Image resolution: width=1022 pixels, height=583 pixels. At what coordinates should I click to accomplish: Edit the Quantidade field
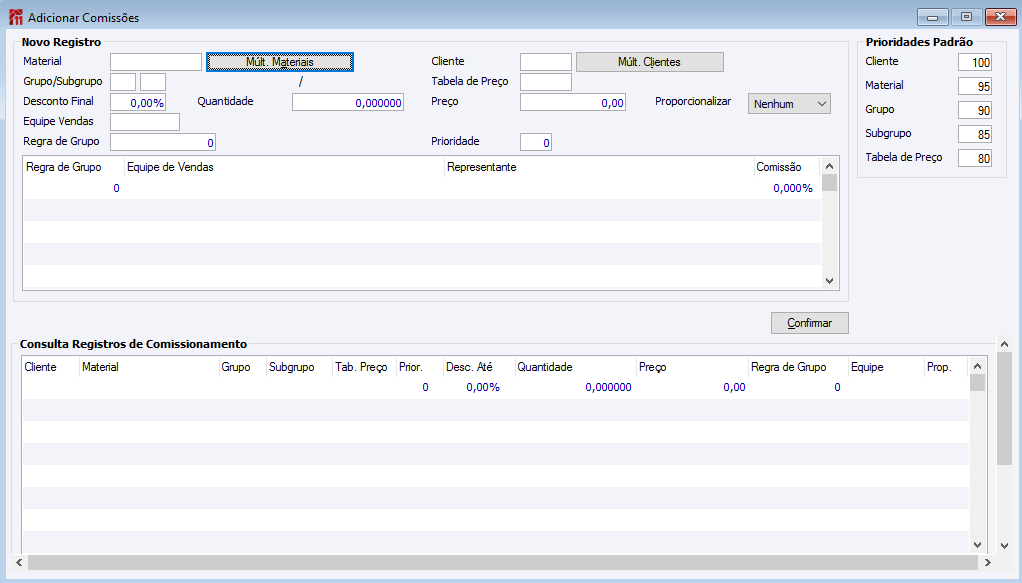(x=348, y=102)
